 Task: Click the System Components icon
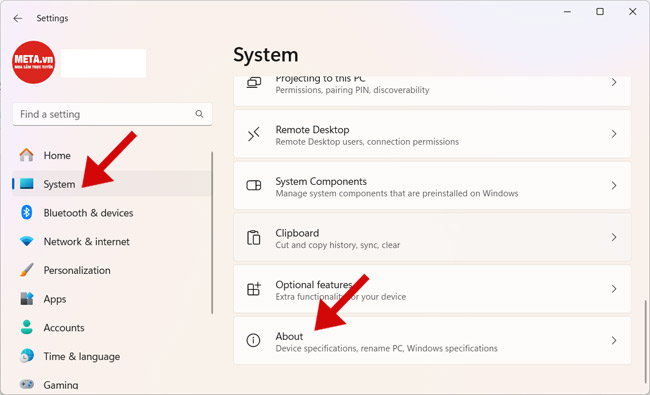tap(254, 185)
